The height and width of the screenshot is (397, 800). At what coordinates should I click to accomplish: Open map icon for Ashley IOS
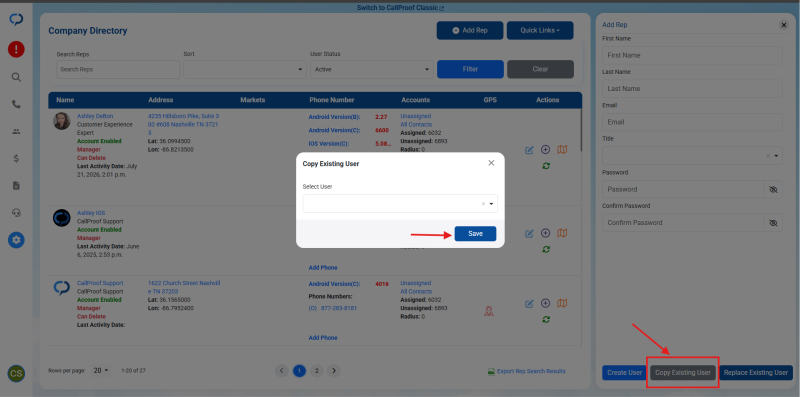(x=562, y=233)
